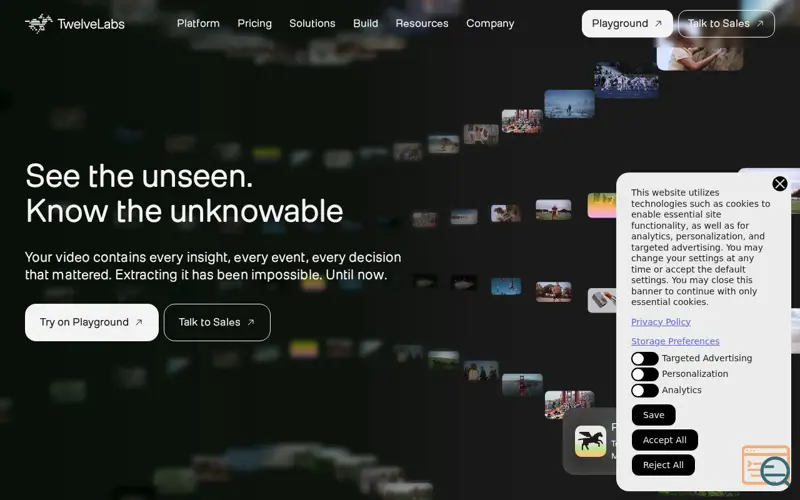Close the cookie consent banner
Viewport: 800px width, 500px height.
tap(780, 184)
